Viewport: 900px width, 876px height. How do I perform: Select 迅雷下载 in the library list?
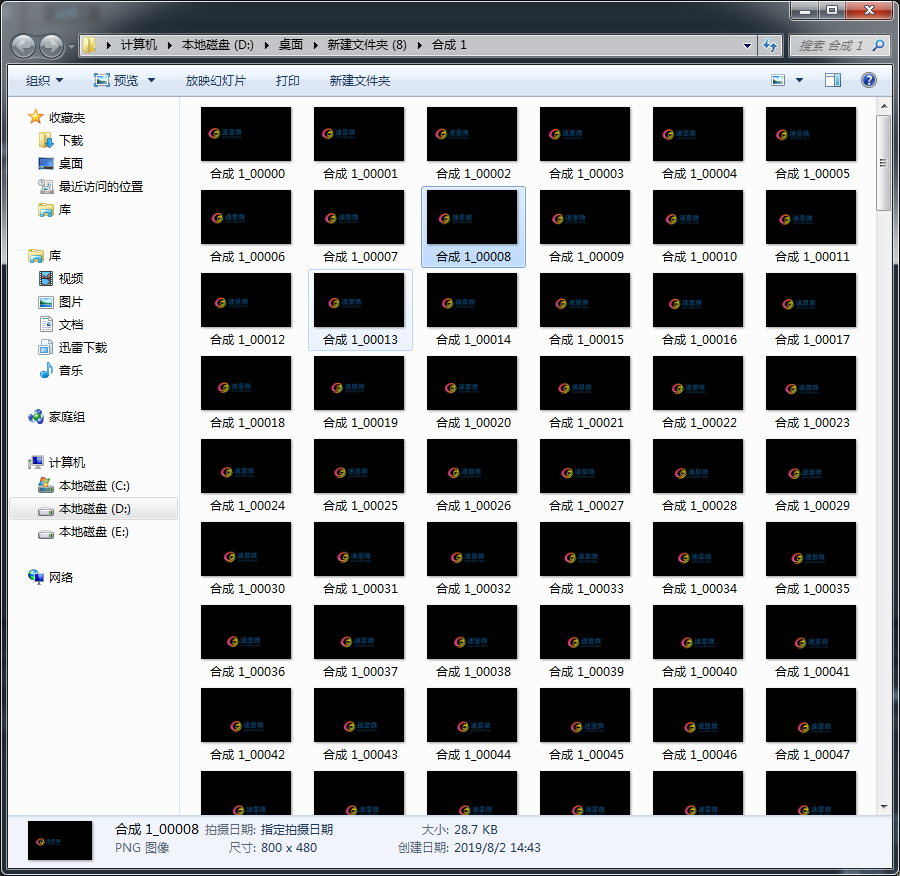82,348
